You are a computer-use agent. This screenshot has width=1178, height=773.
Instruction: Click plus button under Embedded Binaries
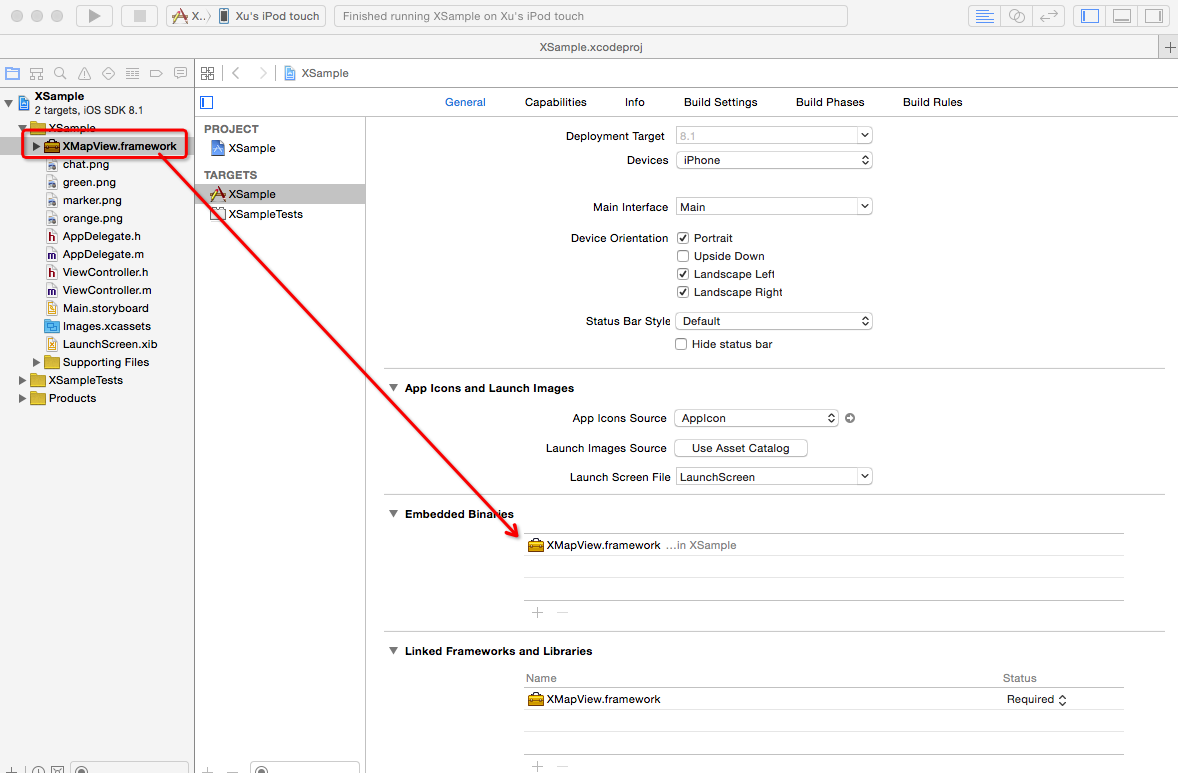point(537,612)
